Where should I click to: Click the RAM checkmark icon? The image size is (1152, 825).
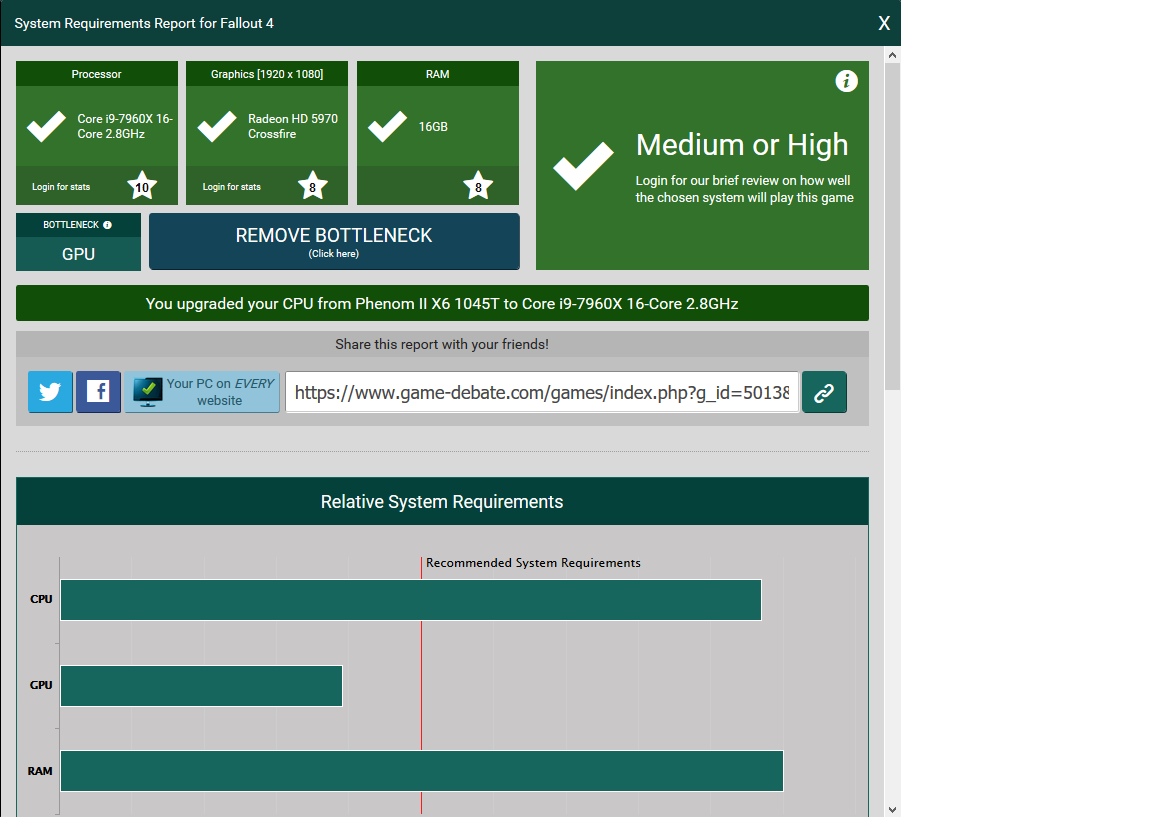(387, 126)
